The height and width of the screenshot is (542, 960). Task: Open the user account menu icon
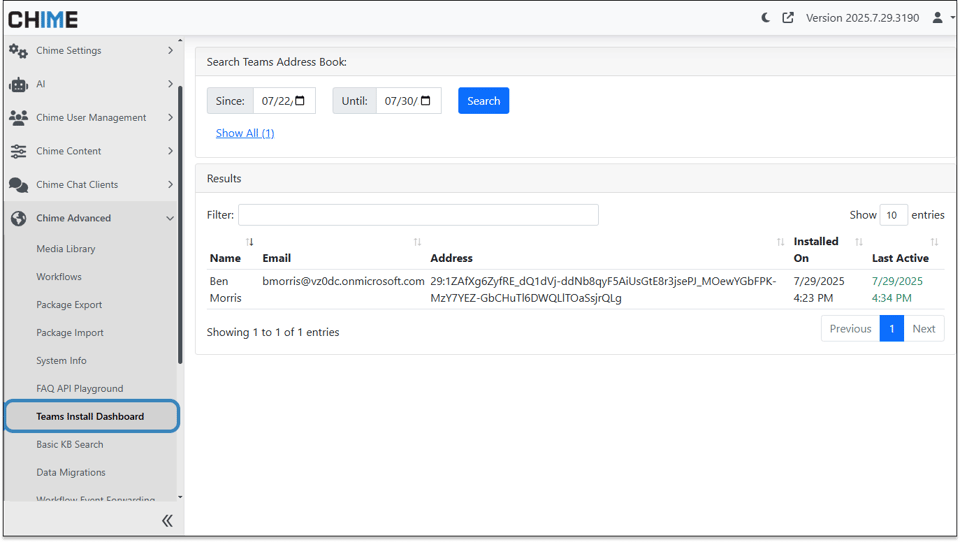coord(937,18)
